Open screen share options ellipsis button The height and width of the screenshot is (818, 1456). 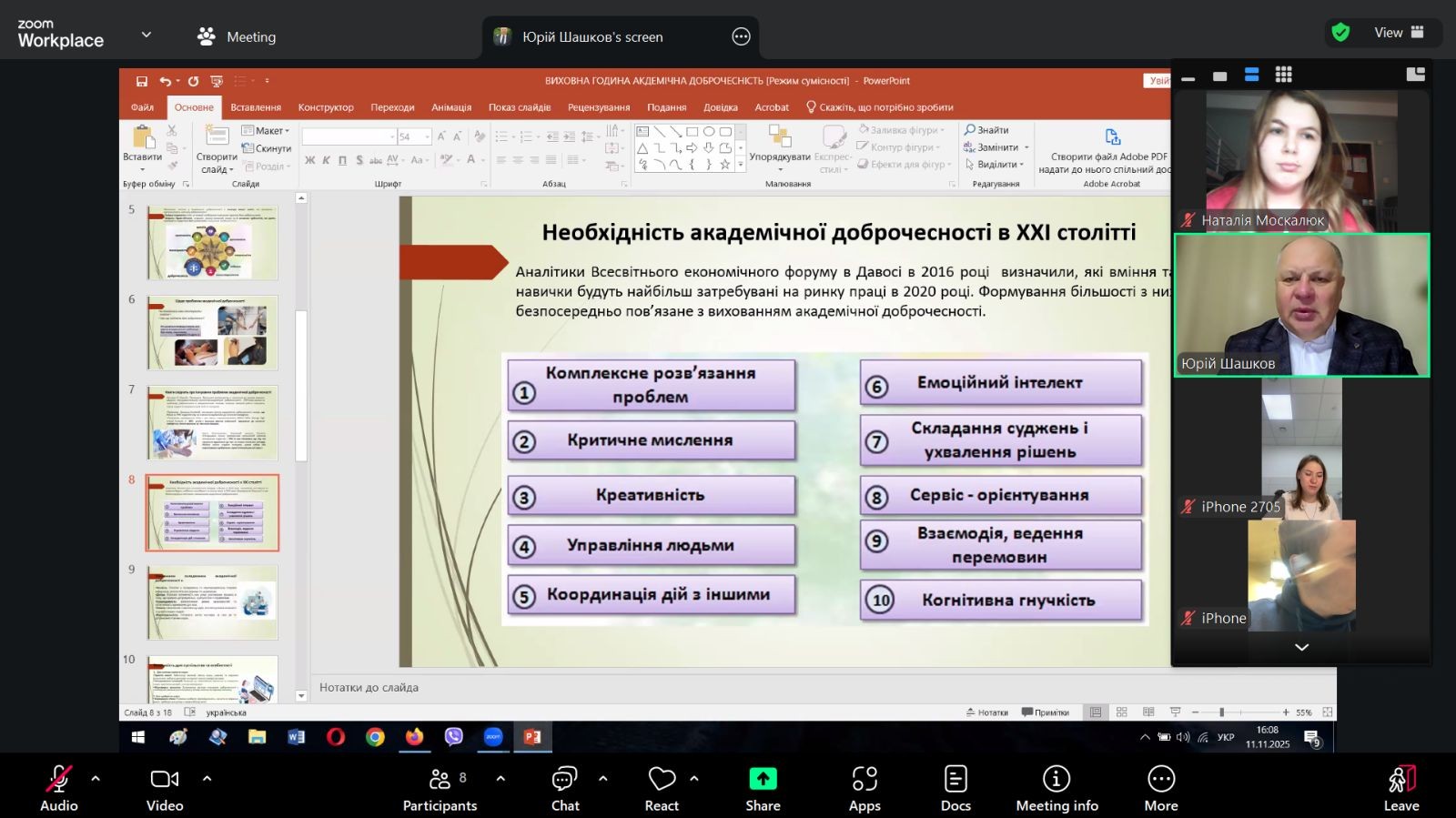[741, 37]
